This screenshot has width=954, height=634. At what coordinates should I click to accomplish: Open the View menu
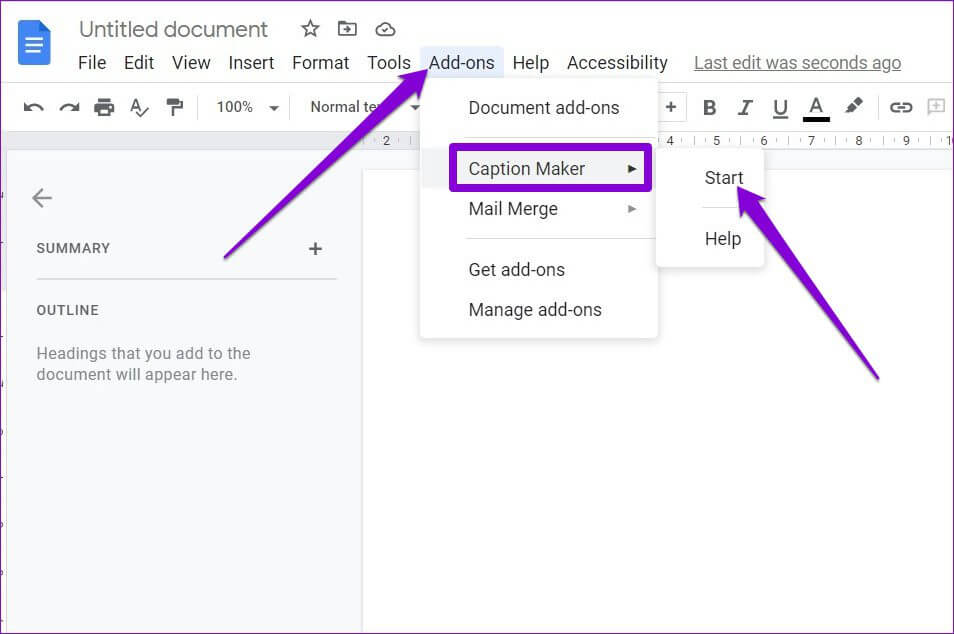coord(191,63)
